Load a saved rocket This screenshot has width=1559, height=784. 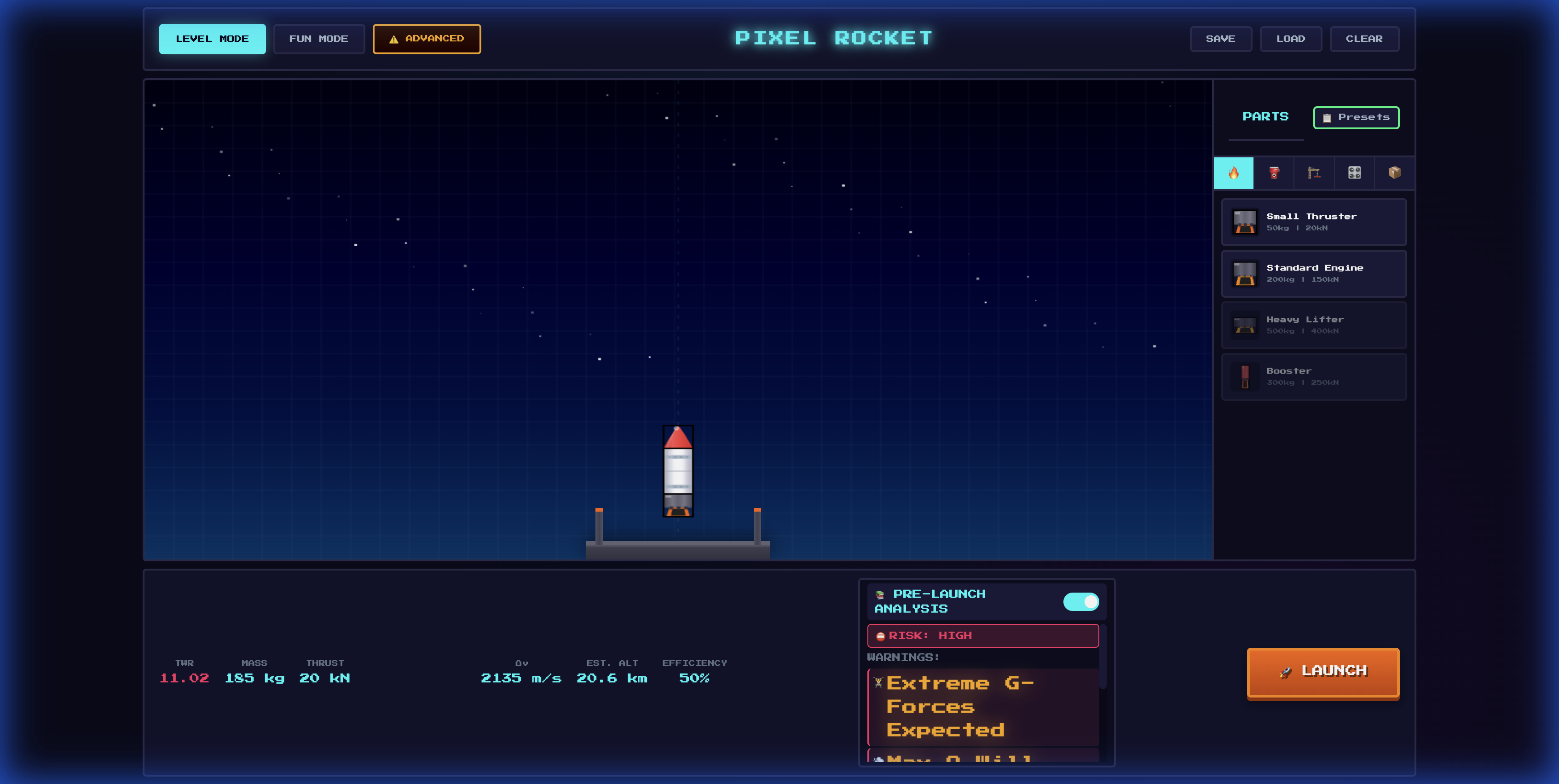coord(1291,38)
